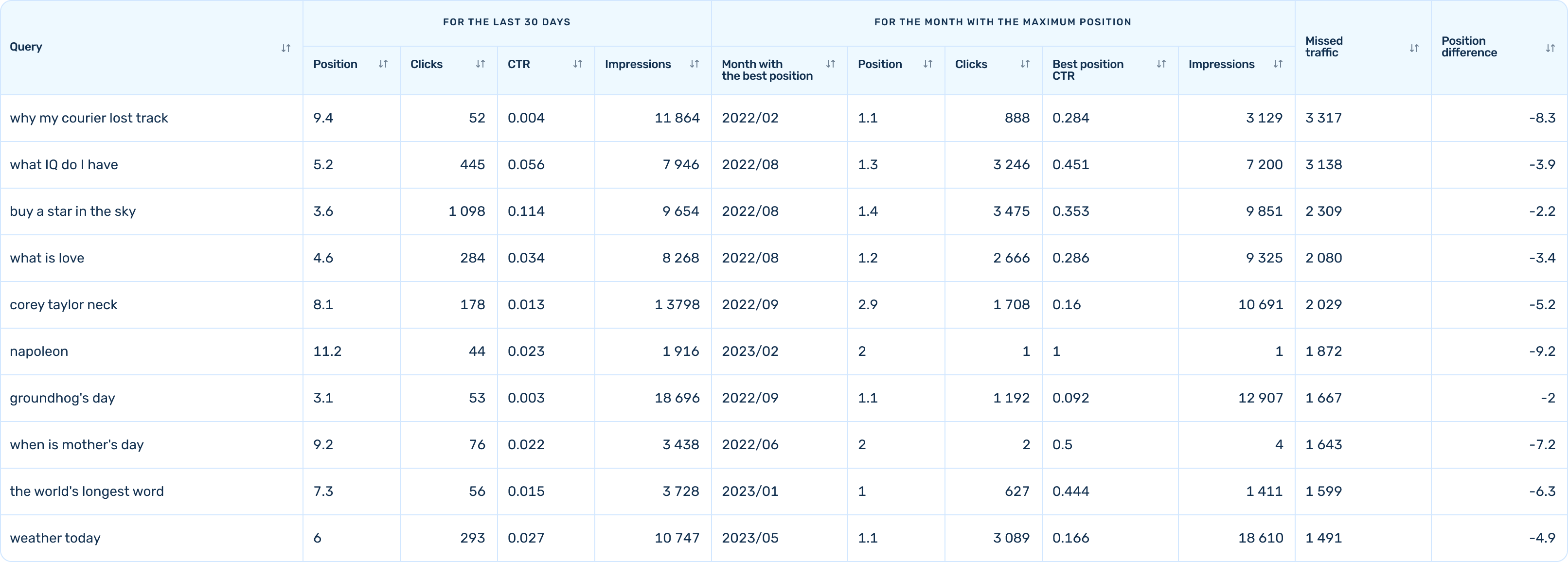The image size is (1568, 562).
Task: Click position difference value -8.3
Action: (1542, 118)
